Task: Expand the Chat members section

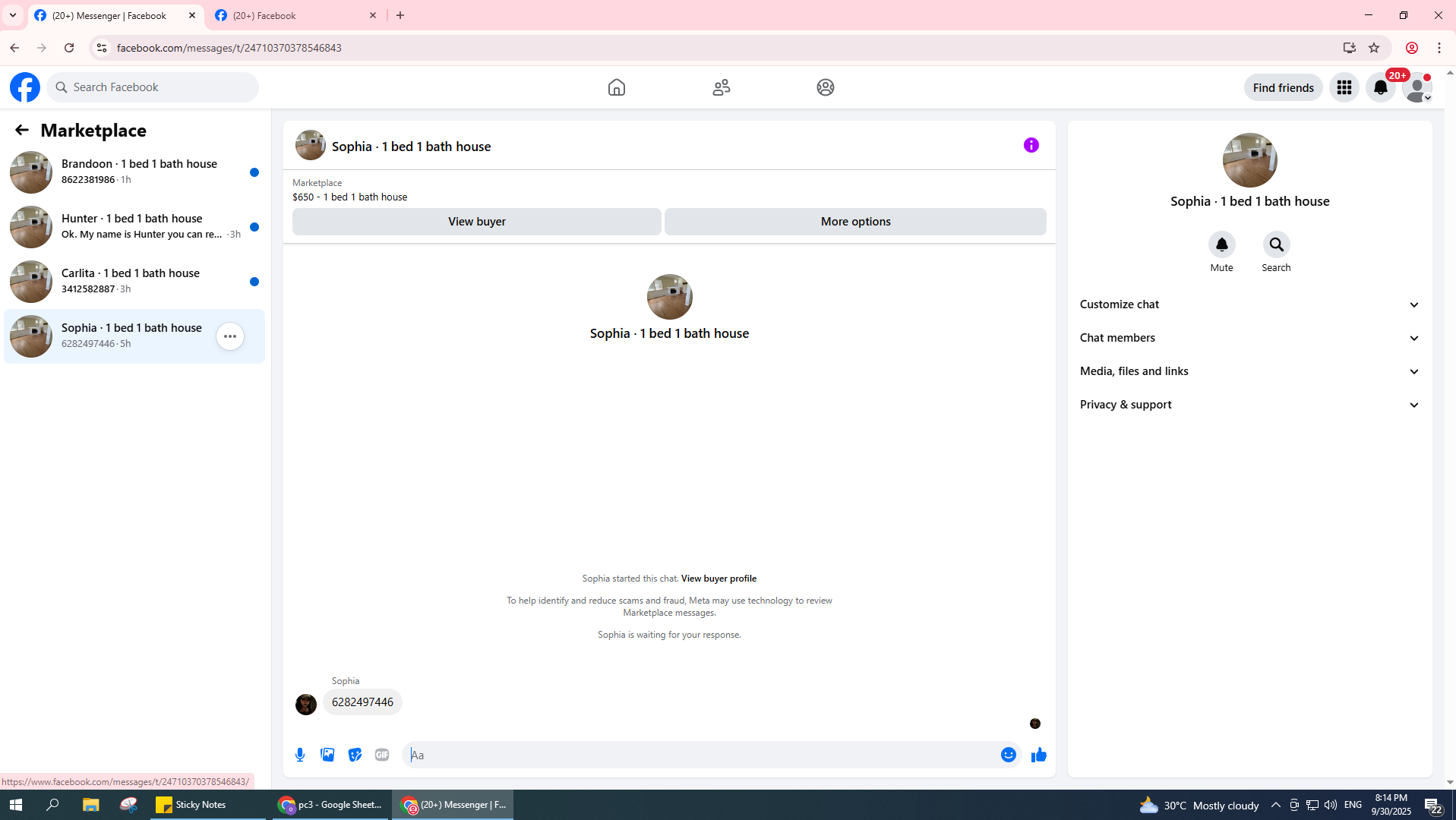Action: 1249,338
